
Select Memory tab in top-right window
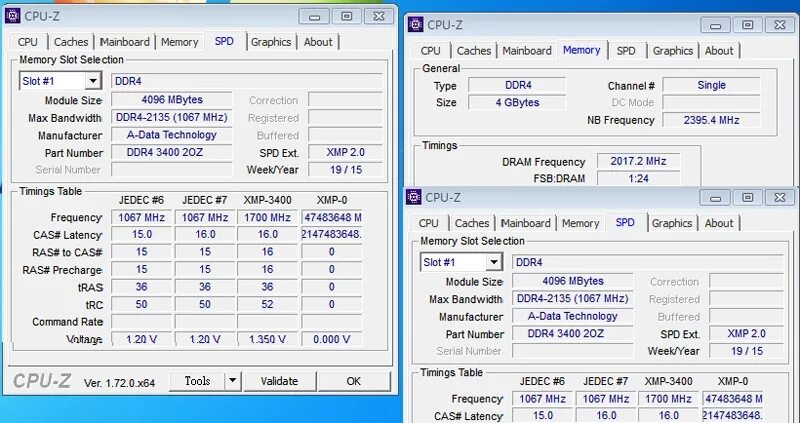(582, 49)
